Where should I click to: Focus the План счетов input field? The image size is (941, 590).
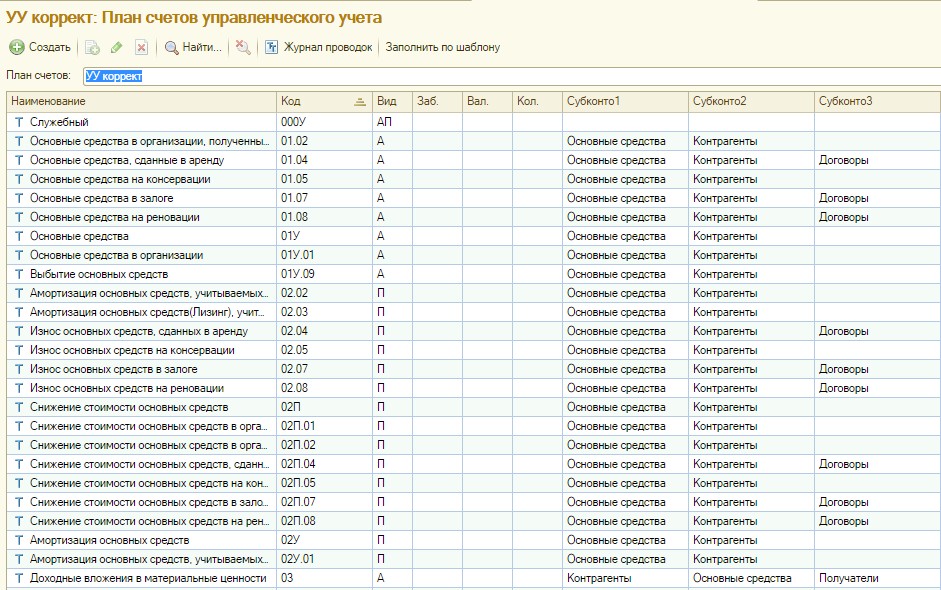(512, 76)
